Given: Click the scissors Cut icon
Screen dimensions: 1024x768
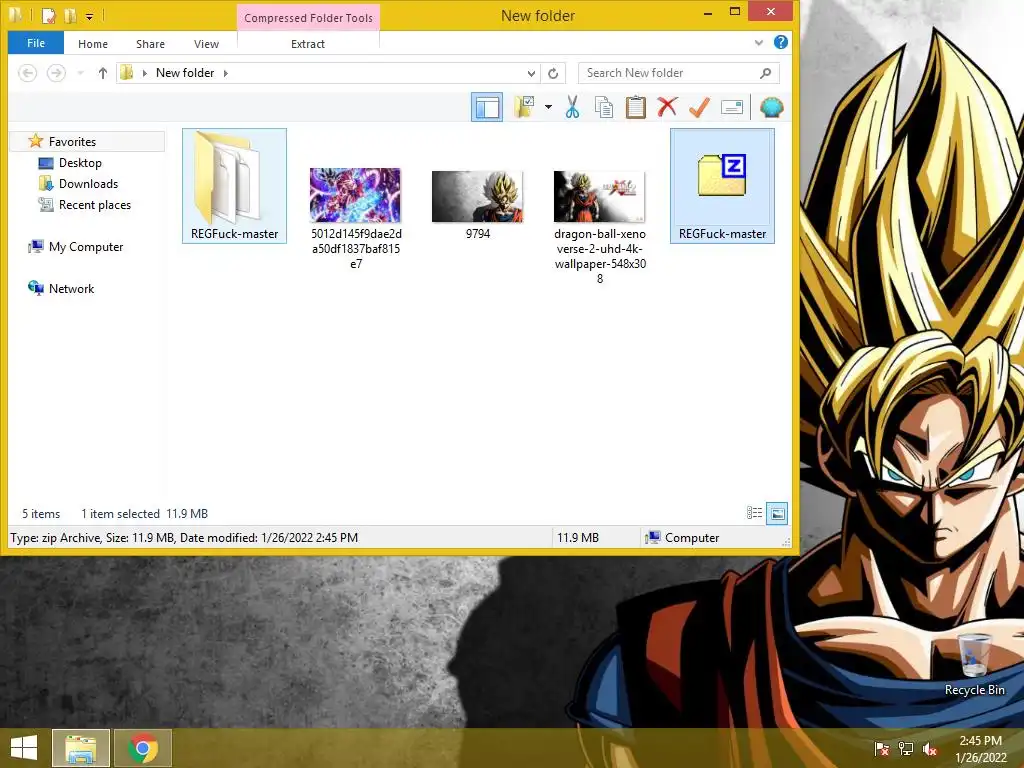Looking at the screenshot, I should coord(572,107).
